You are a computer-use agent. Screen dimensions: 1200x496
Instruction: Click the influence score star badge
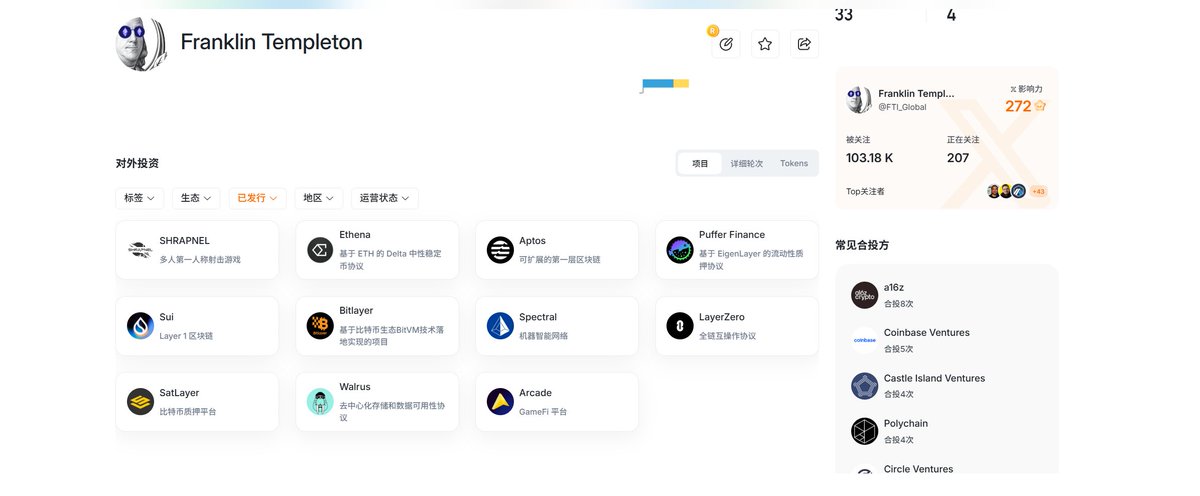1040,105
